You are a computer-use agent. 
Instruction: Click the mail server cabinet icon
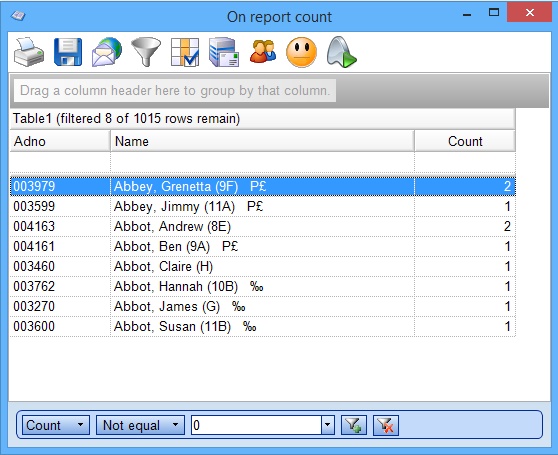tap(224, 52)
